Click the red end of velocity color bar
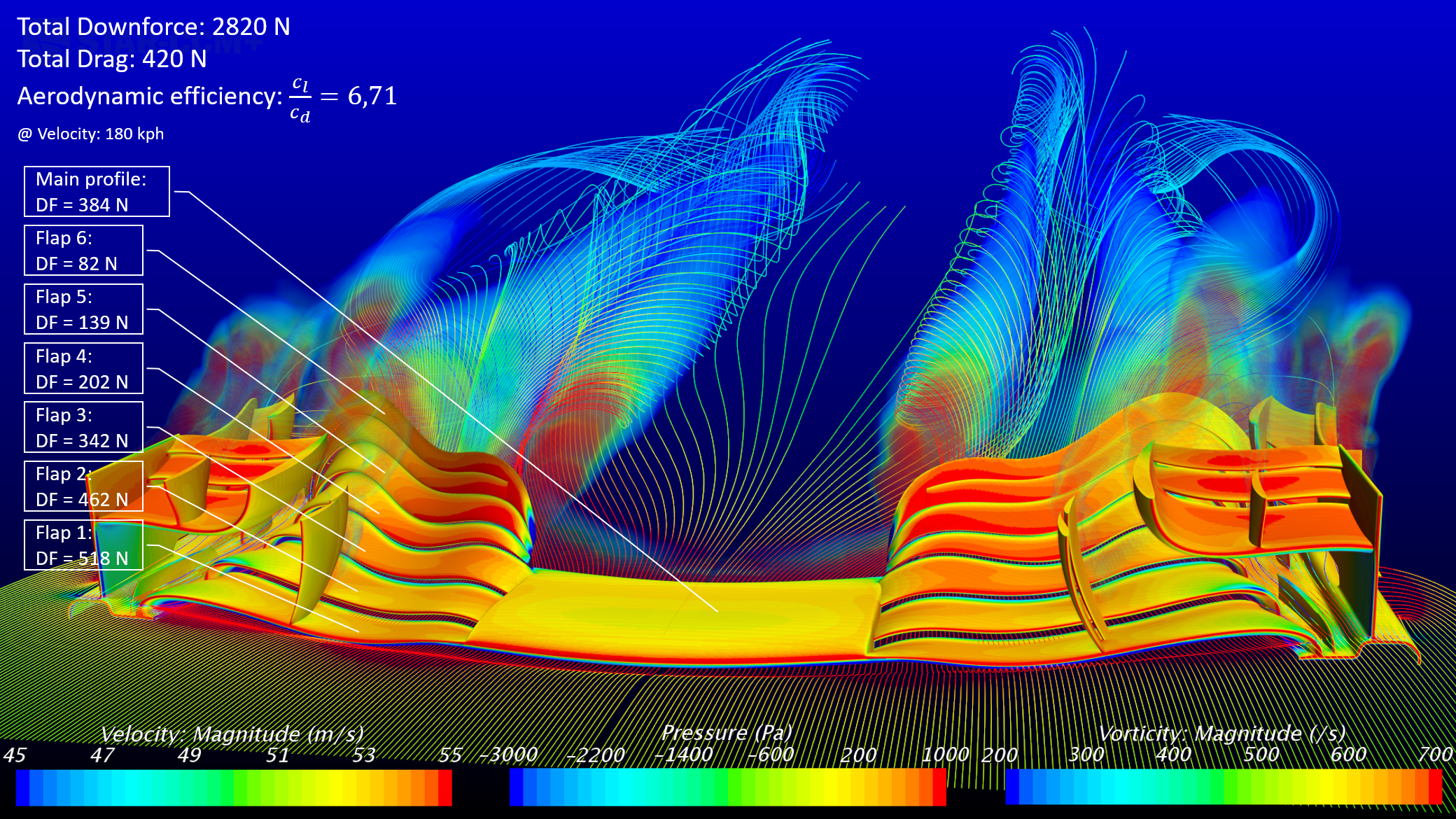Viewport: 1456px width, 819px height. (x=445, y=787)
